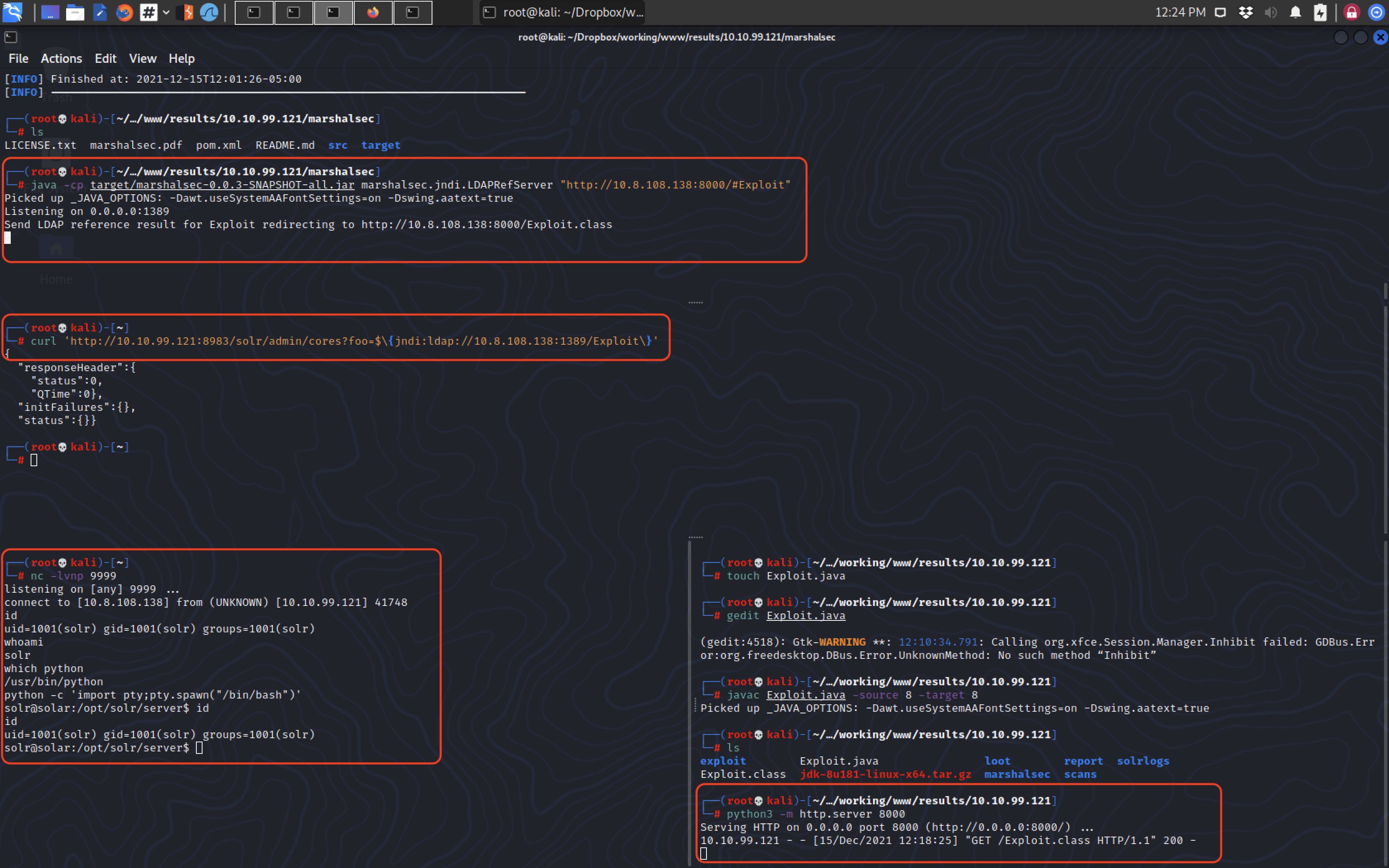
Task: Click the scans directory name
Action: [1080, 775]
